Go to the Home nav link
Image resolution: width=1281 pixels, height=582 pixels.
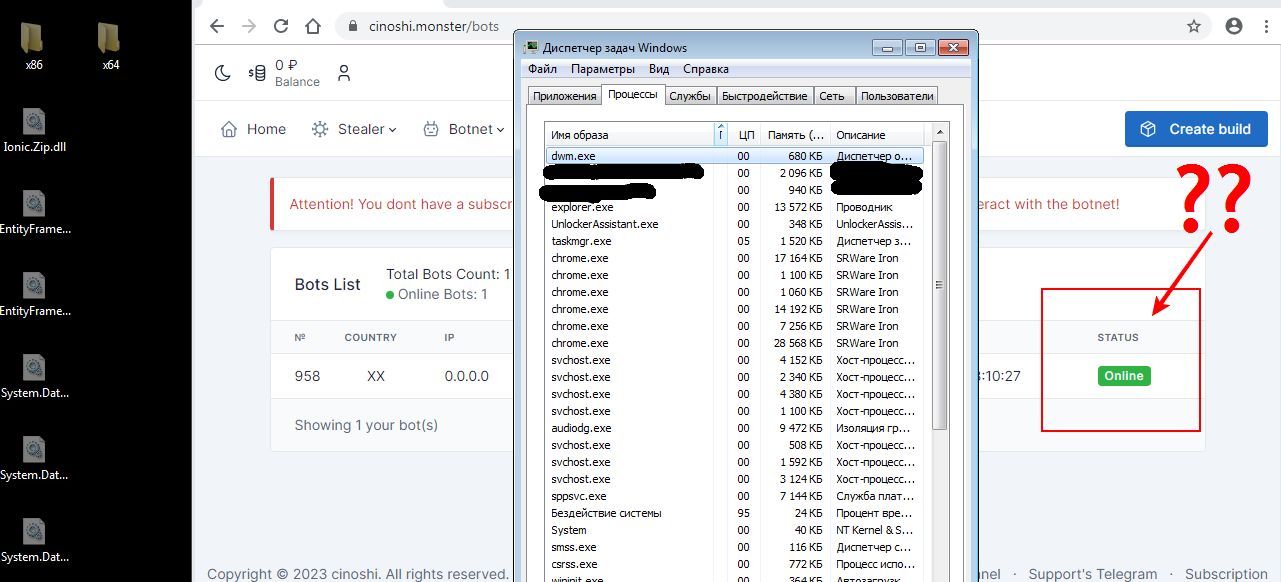point(266,129)
